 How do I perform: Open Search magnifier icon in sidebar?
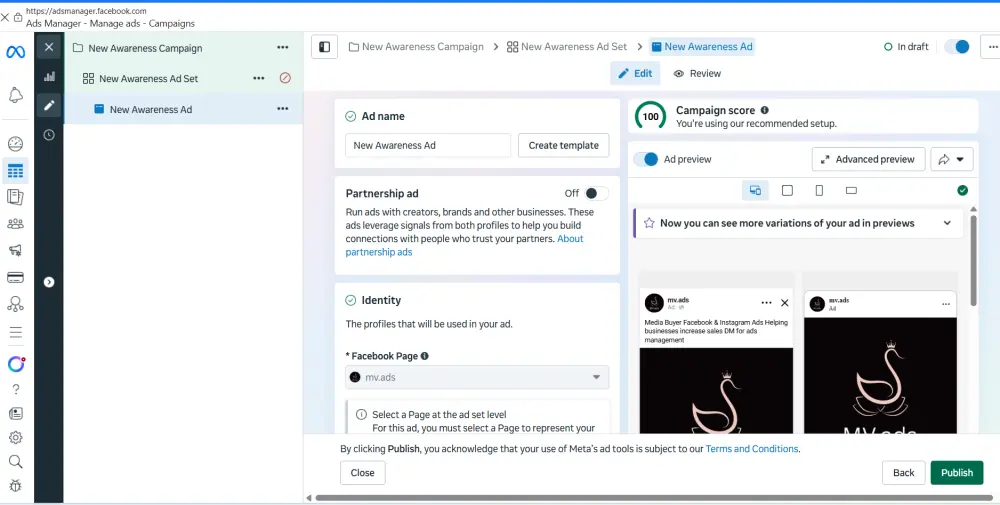[15, 462]
